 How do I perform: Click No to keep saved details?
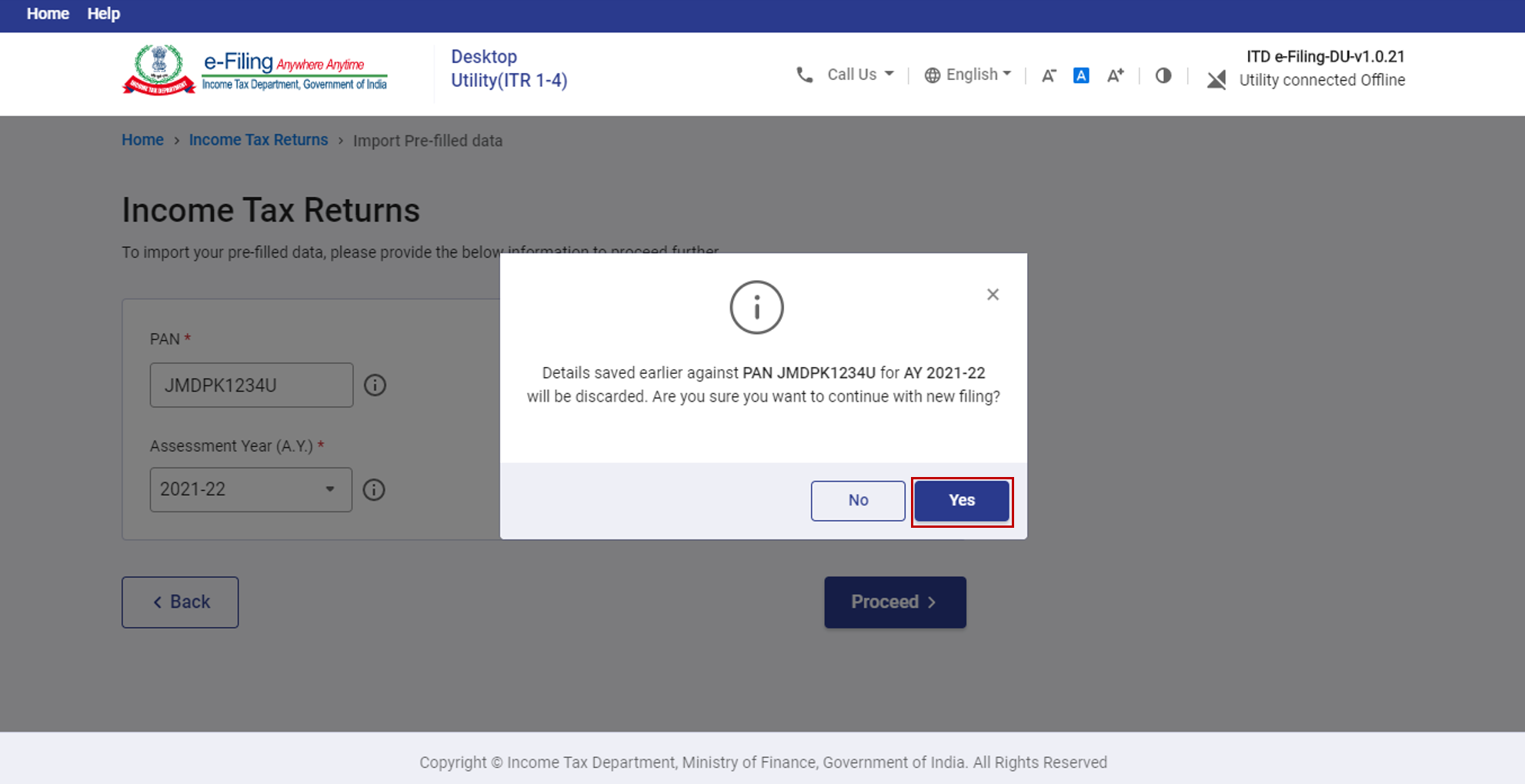click(858, 501)
